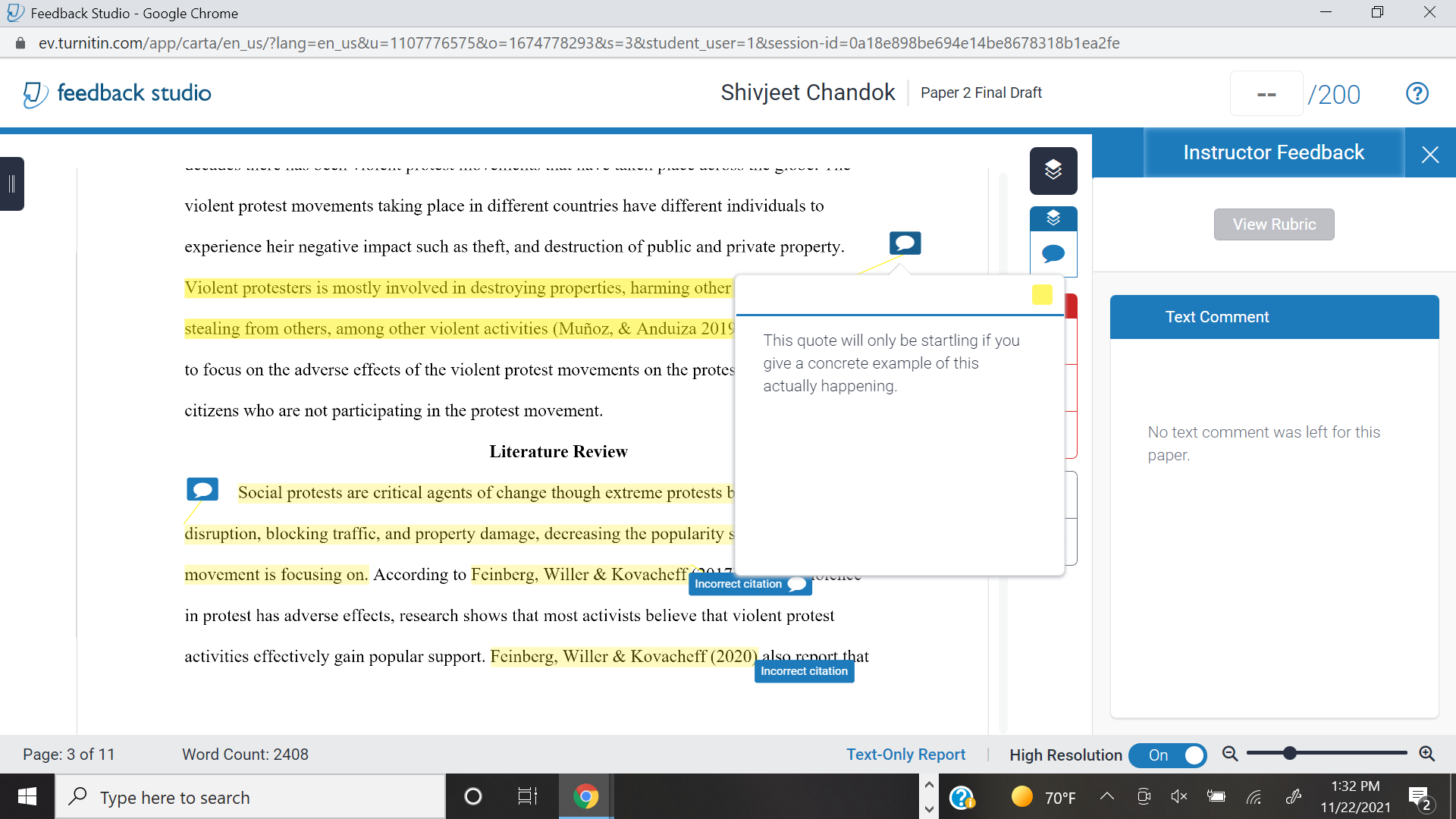Click the Text Comment header
The width and height of the screenshot is (1456, 819).
[x=1274, y=317]
